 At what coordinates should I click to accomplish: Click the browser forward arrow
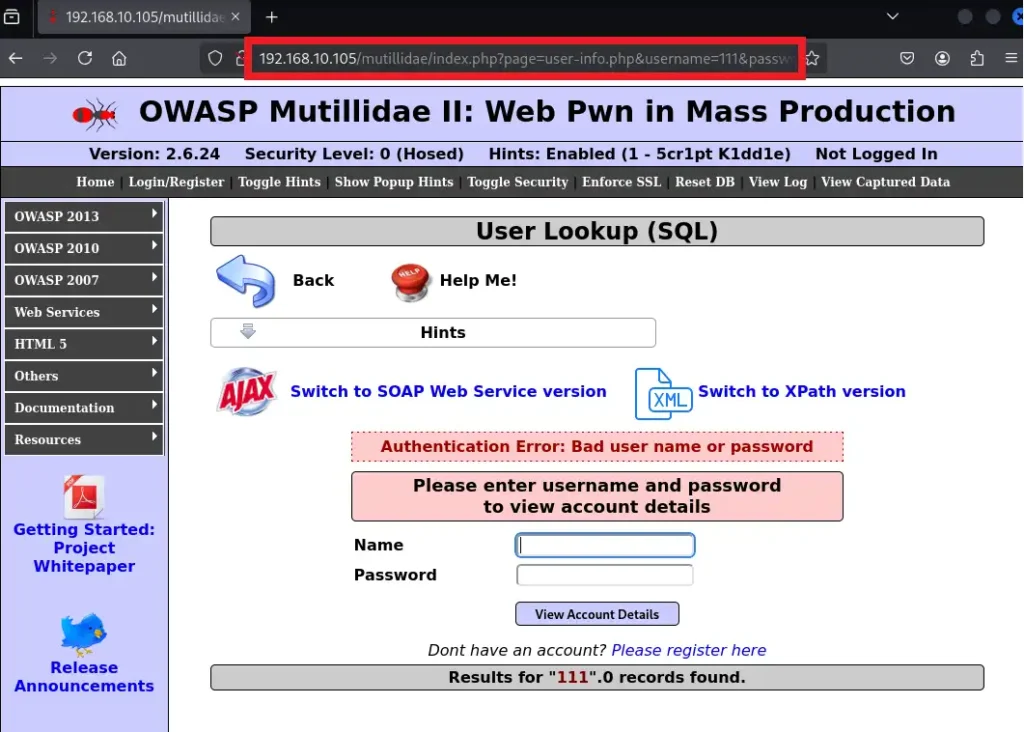point(50,58)
